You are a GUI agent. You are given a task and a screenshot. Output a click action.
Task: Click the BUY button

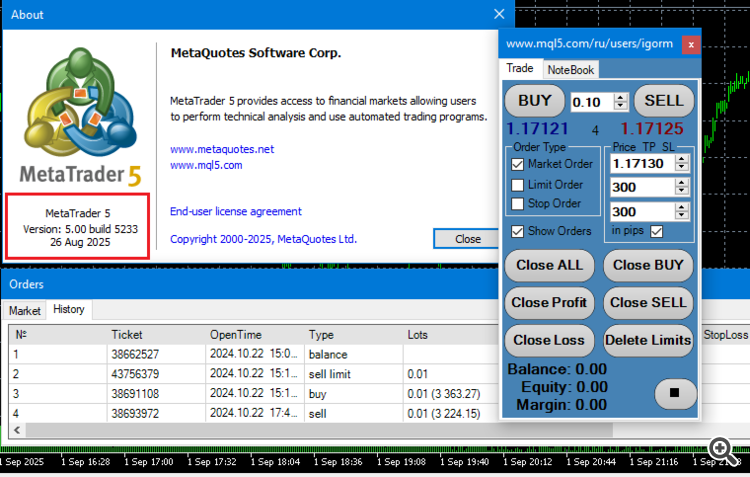(535, 101)
